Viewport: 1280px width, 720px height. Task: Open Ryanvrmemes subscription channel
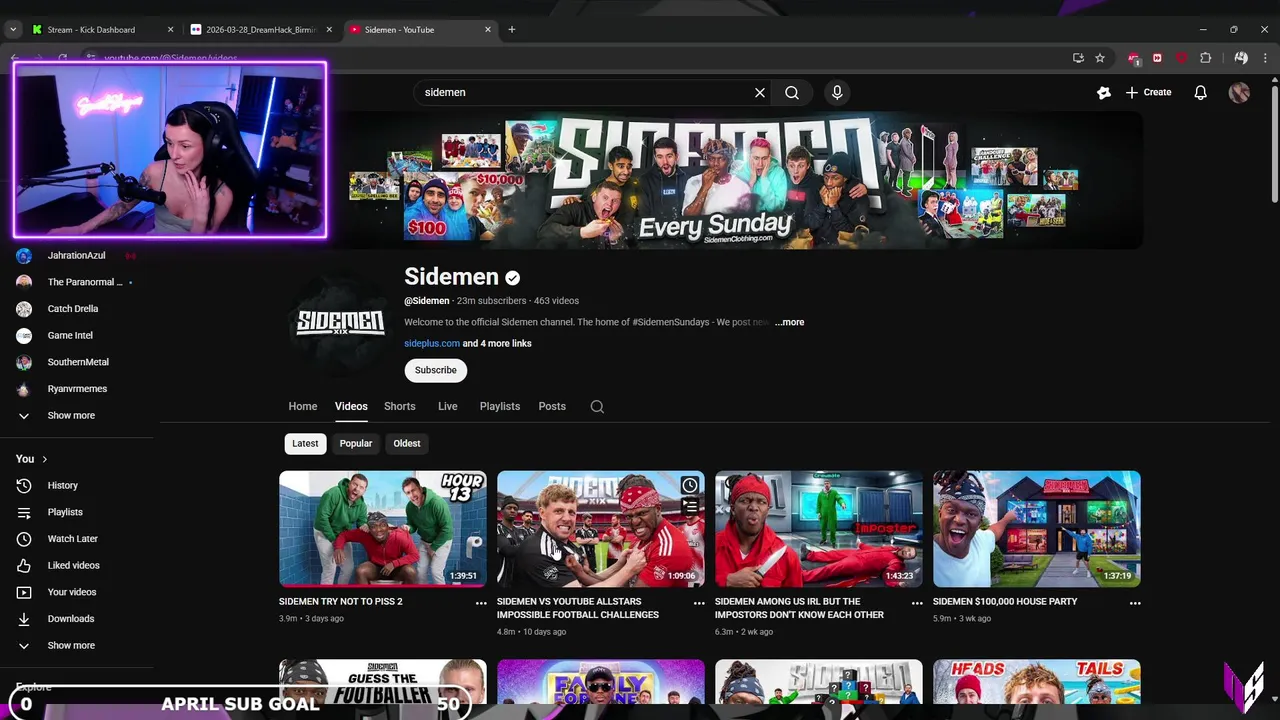pyautogui.click(x=78, y=389)
